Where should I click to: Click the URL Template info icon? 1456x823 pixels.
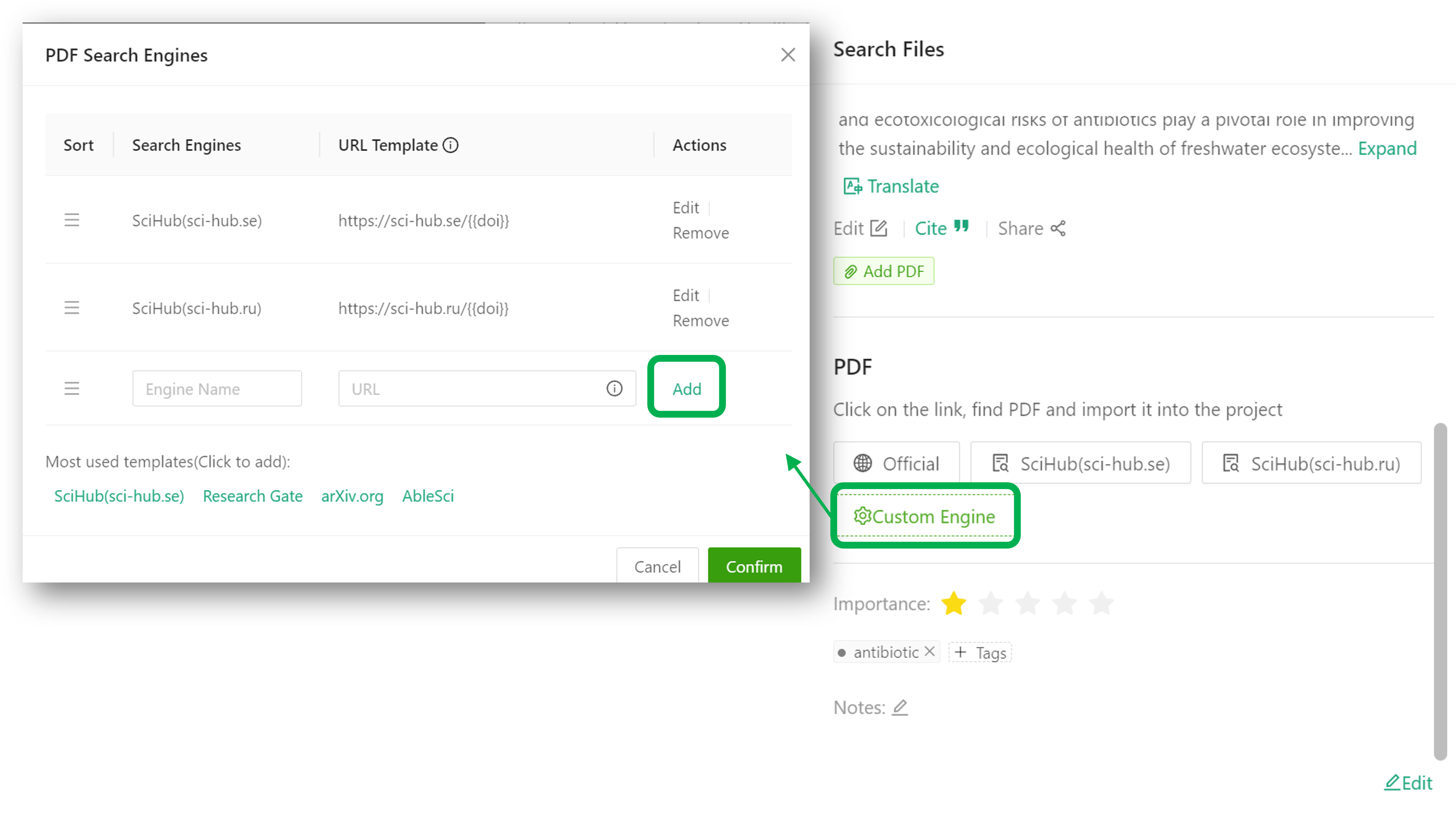450,145
